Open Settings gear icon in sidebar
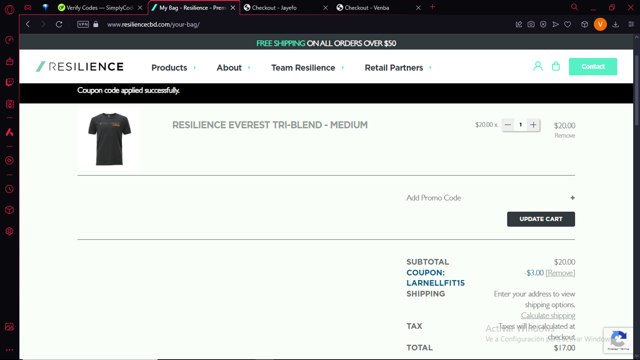The height and width of the screenshot is (360, 640). tap(9, 231)
